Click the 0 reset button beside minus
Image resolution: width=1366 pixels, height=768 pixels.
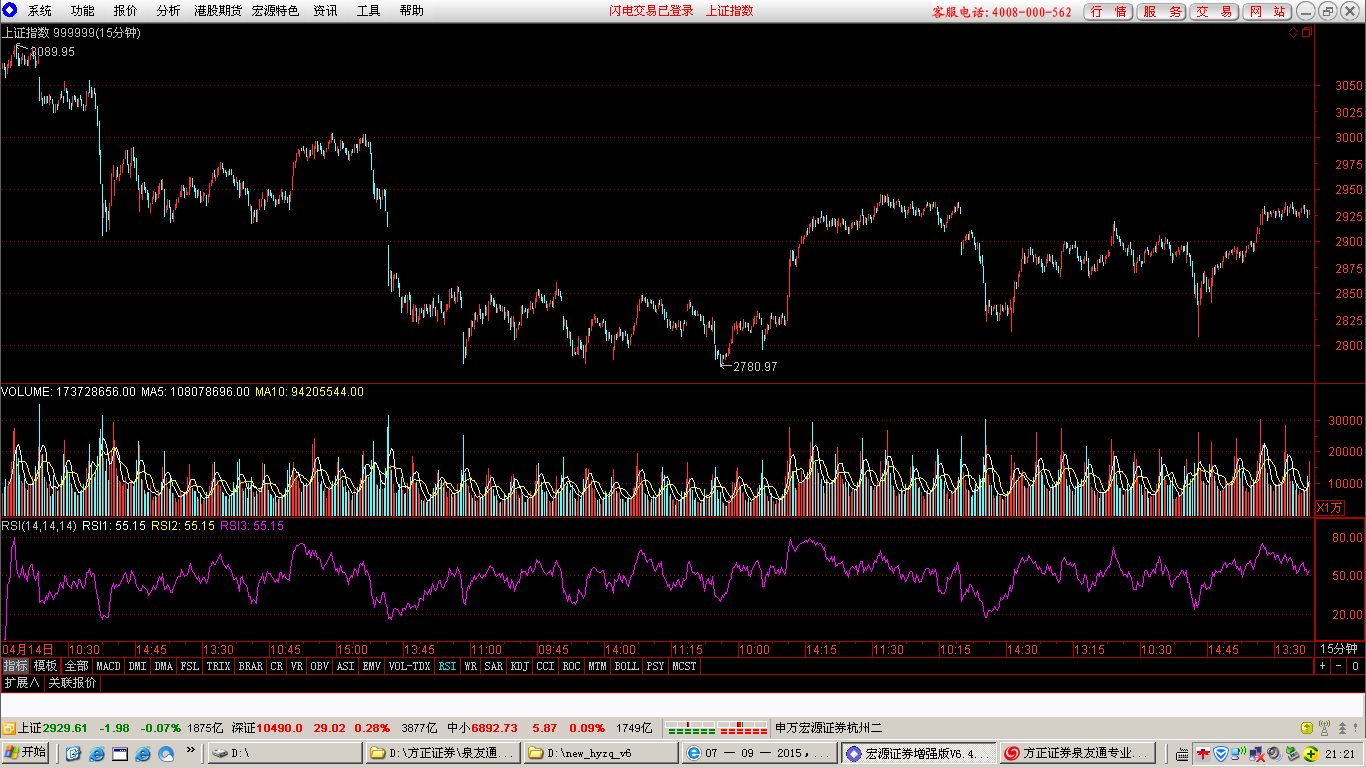point(1355,665)
